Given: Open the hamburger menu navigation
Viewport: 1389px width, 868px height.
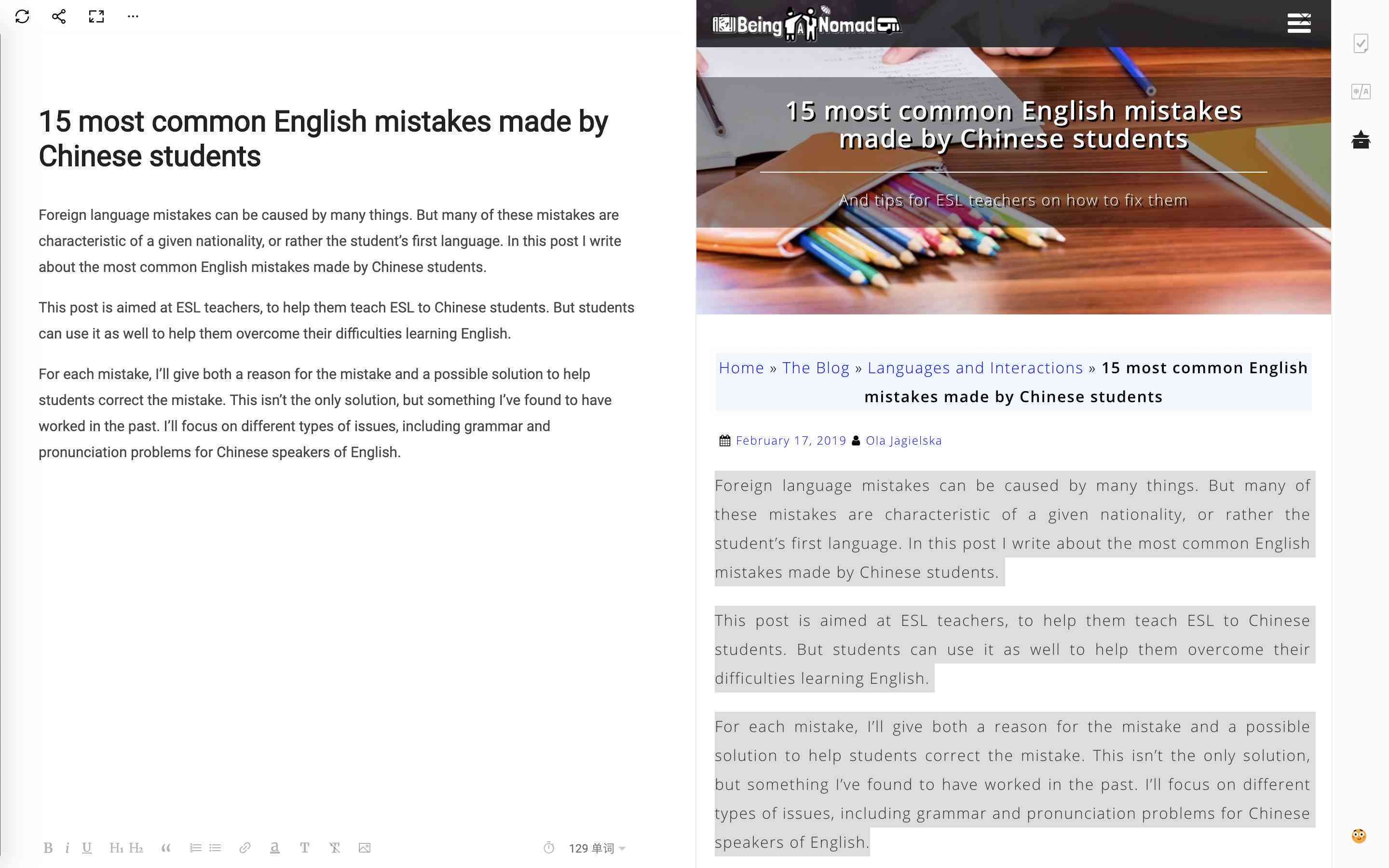Looking at the screenshot, I should point(1299,23).
